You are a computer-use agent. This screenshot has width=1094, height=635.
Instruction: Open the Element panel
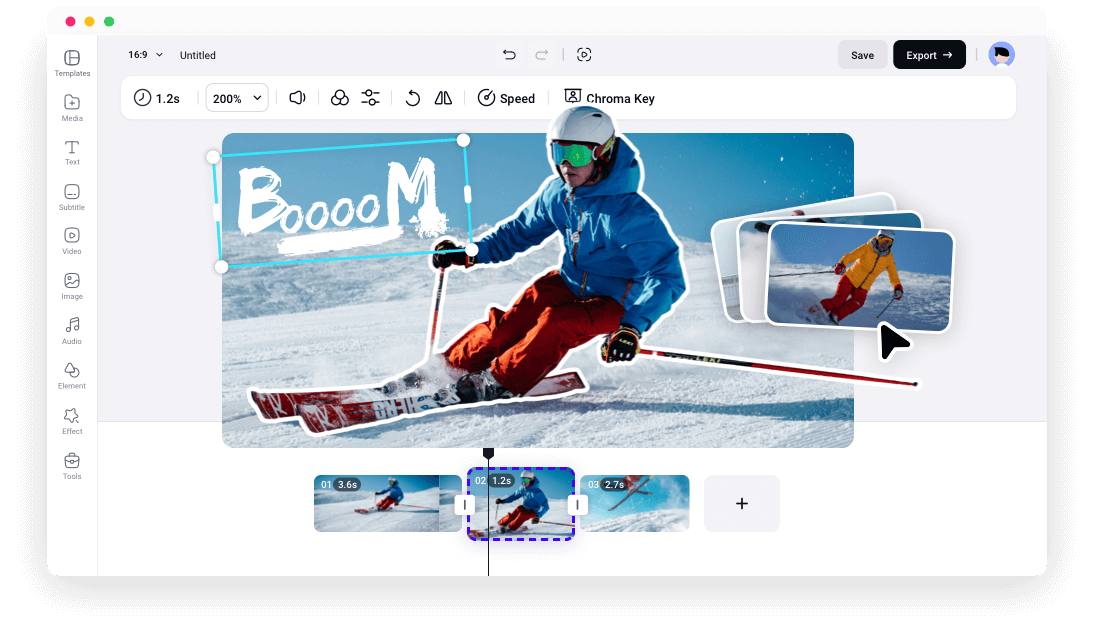(72, 375)
